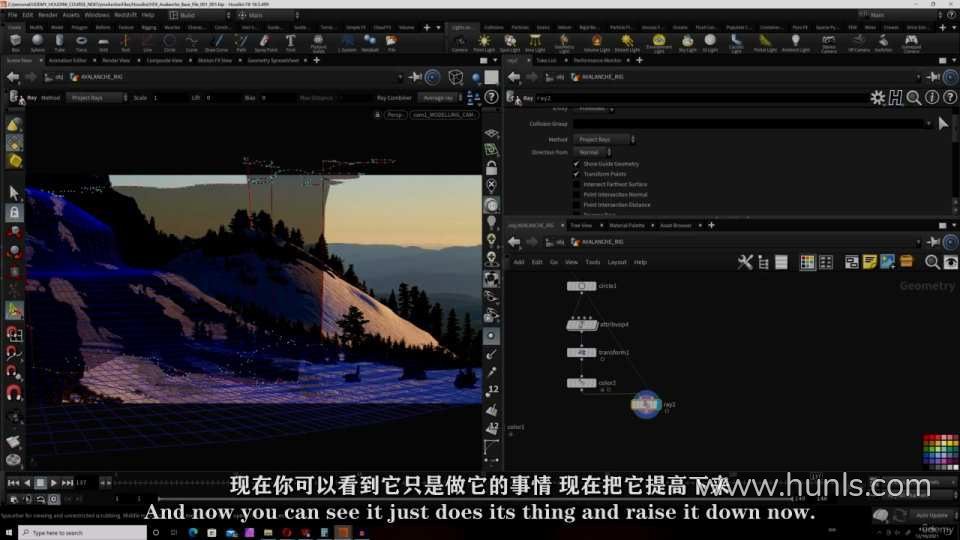The image size is (960, 540).
Task: Switch to Material Palette tab
Action: (626, 225)
